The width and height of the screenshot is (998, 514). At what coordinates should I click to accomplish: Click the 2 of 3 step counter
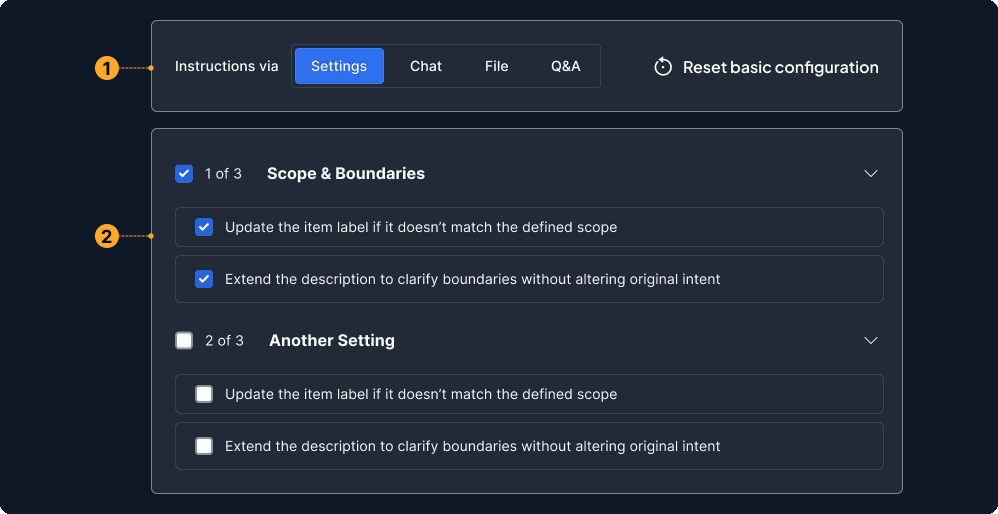tap(224, 341)
